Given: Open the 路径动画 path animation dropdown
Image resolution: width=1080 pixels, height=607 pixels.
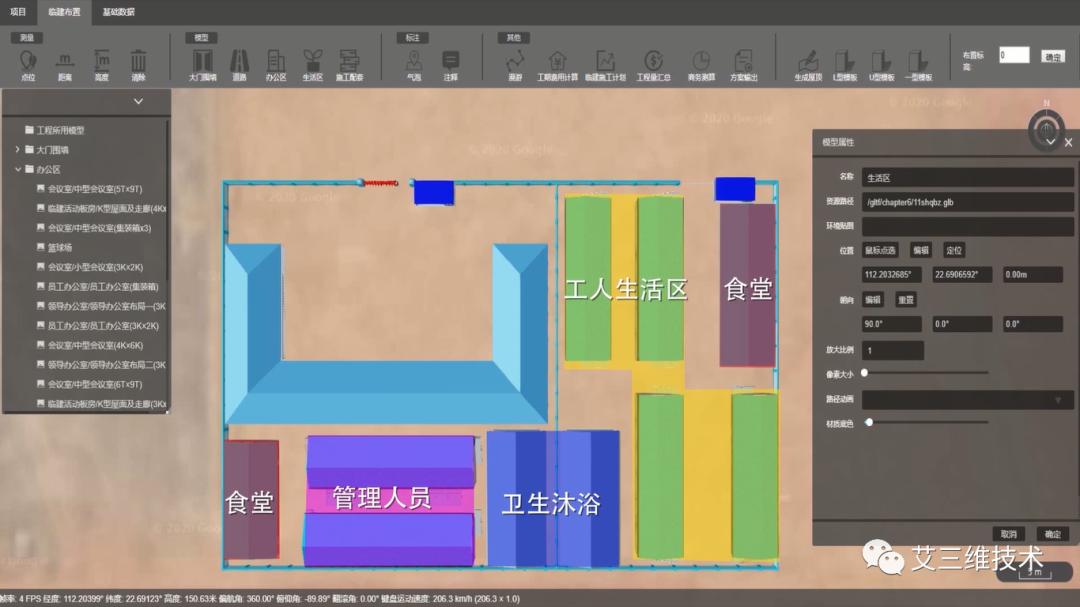Looking at the screenshot, I should 965,398.
